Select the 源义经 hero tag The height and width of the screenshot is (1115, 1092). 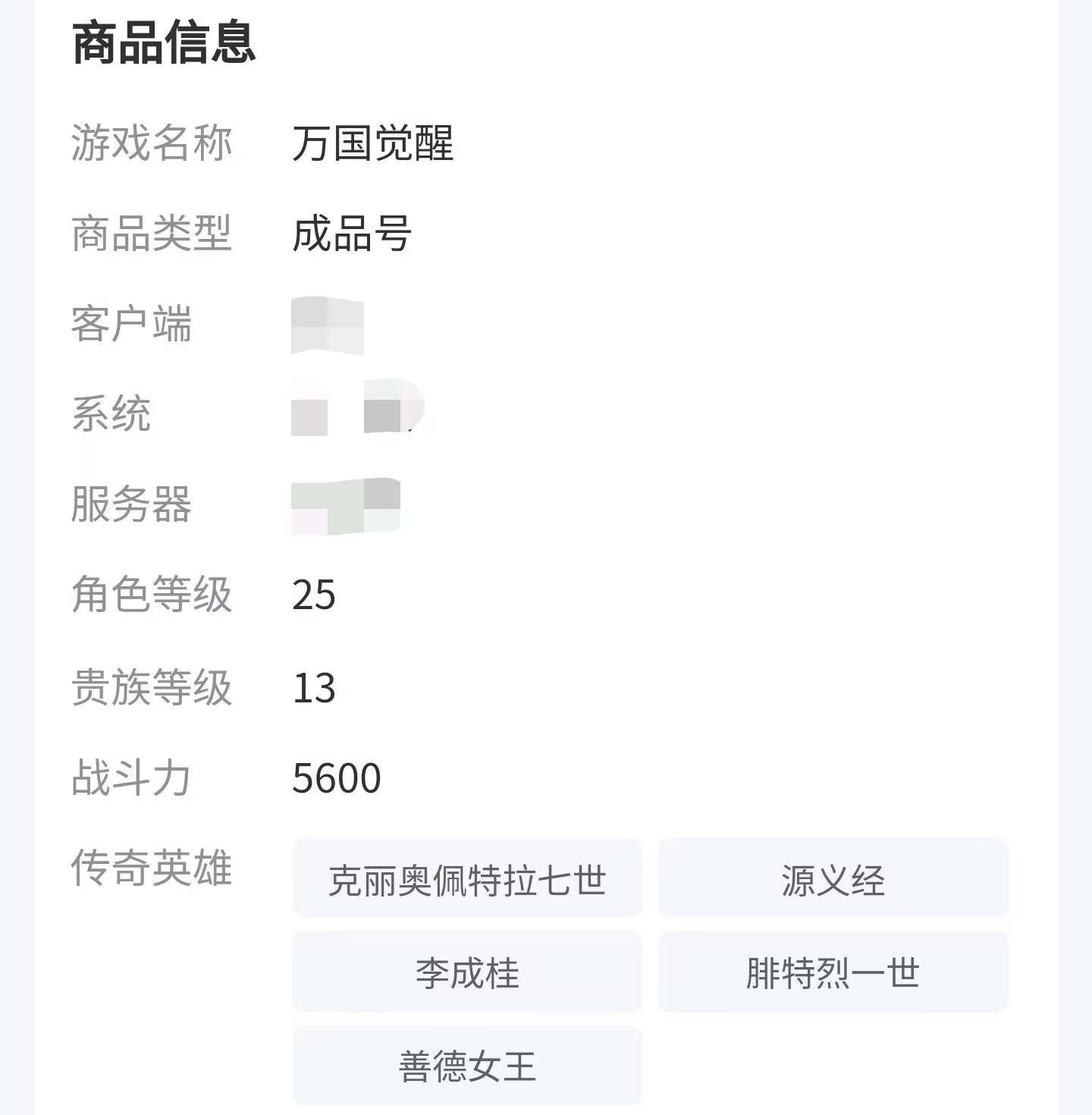pos(833,880)
